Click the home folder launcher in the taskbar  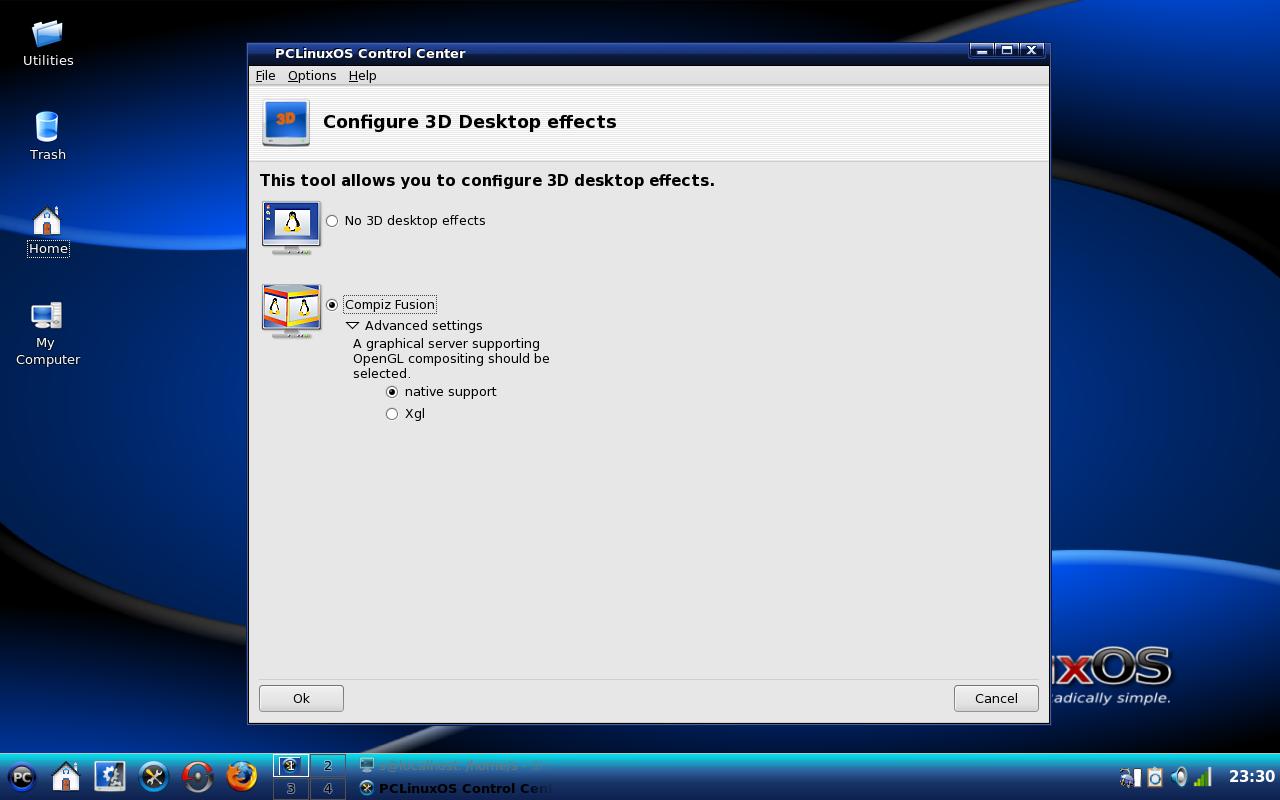click(x=66, y=777)
